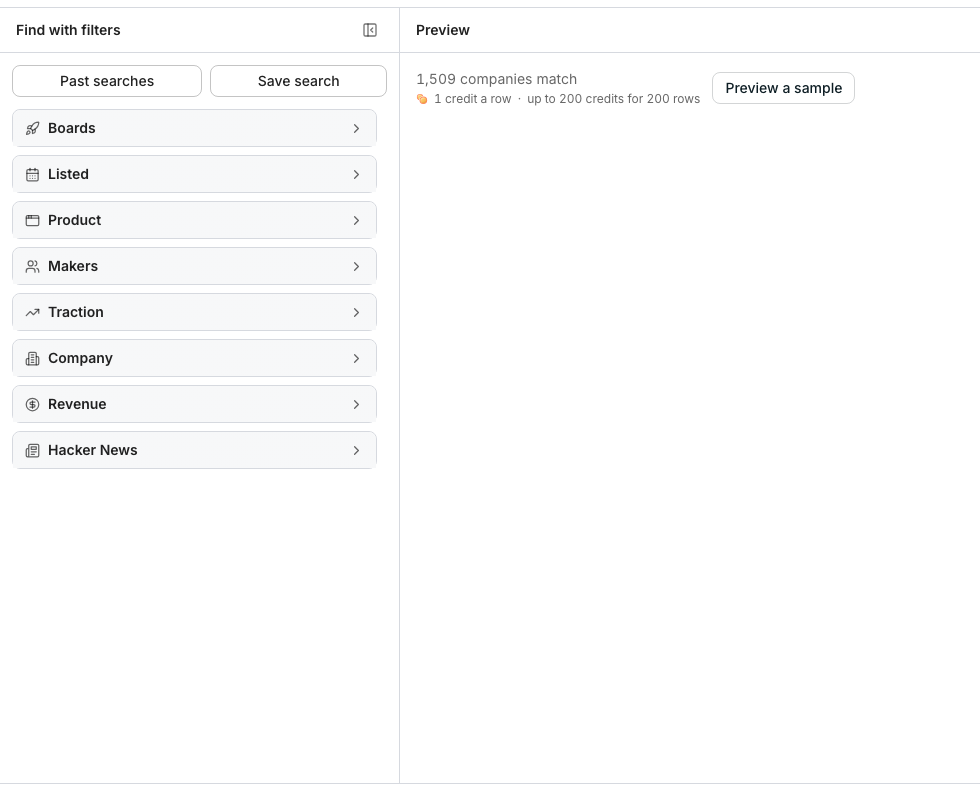The image size is (980, 790).
Task: Click the newspaper icon beside Hacker News
Action: (32, 451)
